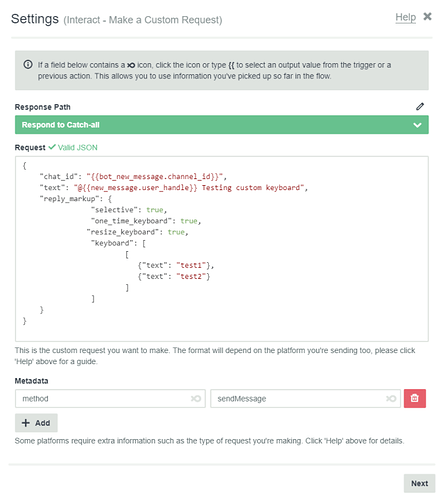The height and width of the screenshot is (500, 440).
Task: Add a new metadata row
Action: pyautogui.click(x=36, y=423)
